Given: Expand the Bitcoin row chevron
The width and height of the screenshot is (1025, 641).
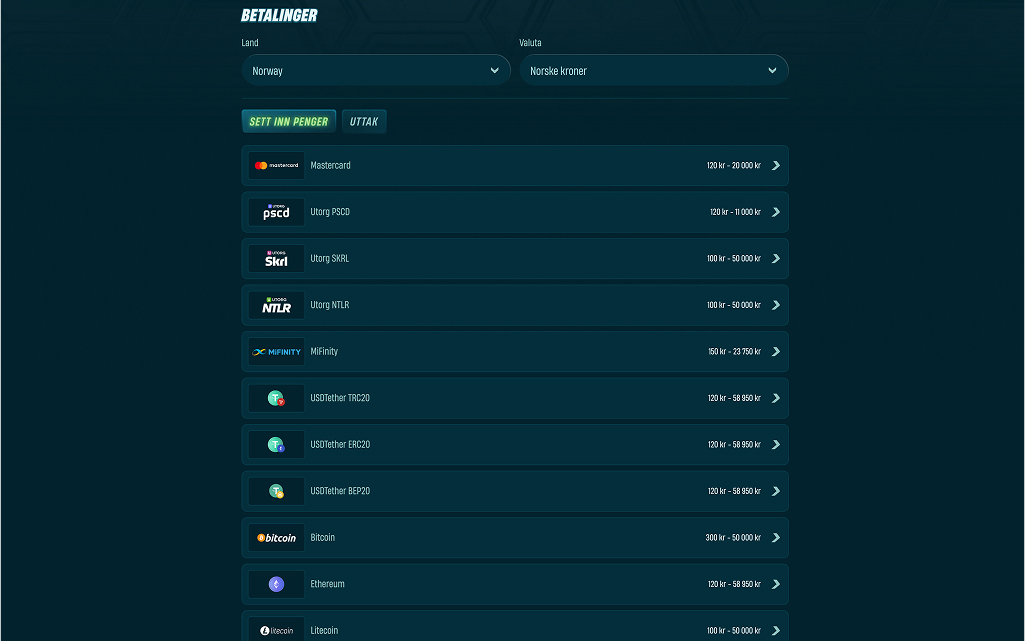Looking at the screenshot, I should click(776, 538).
